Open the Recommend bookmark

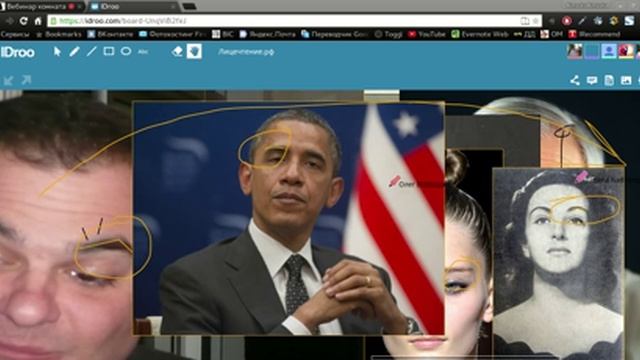tap(594, 34)
